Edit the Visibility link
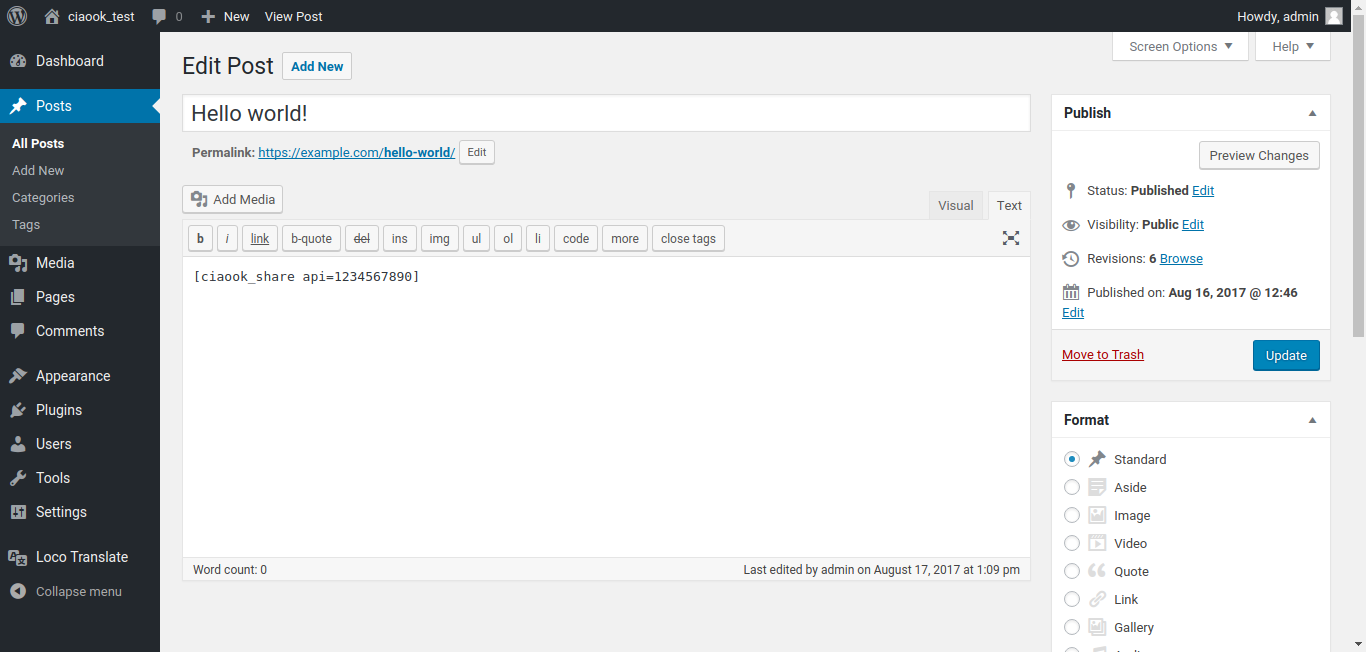Image resolution: width=1366 pixels, height=652 pixels. 1193,224
